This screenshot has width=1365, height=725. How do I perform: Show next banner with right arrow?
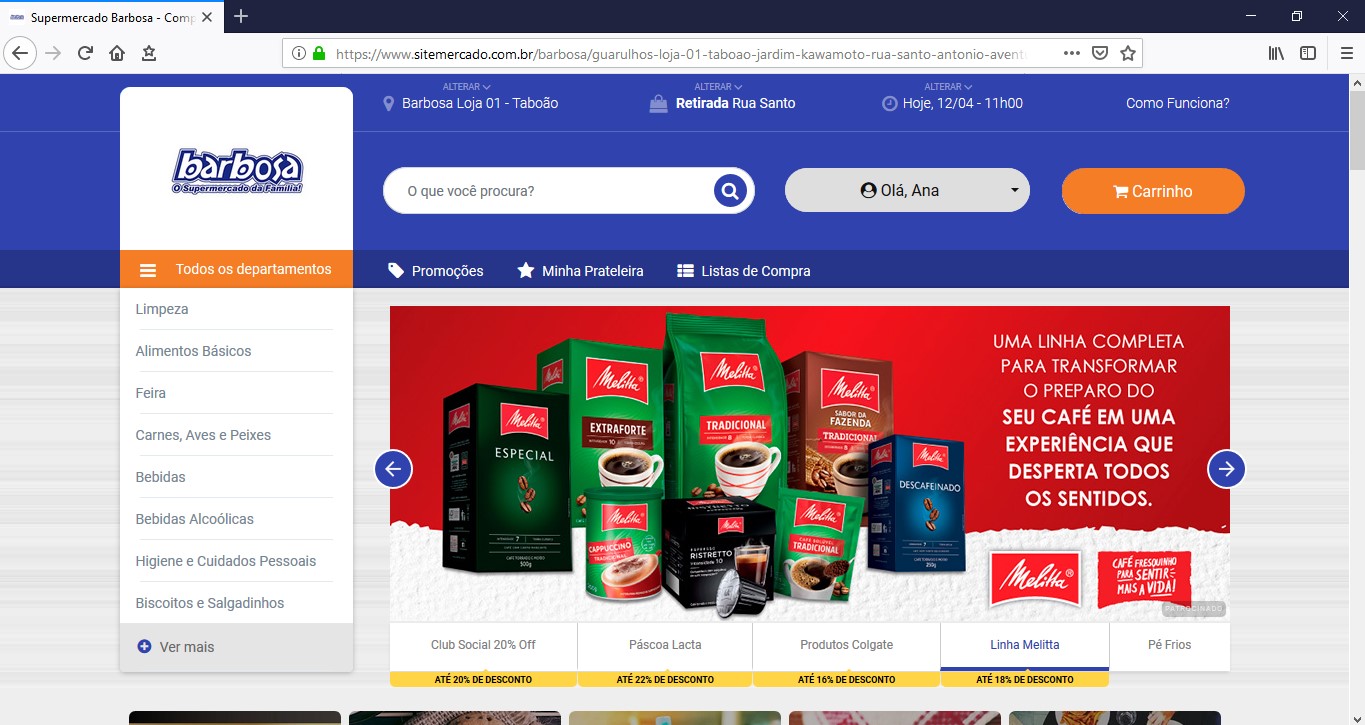[x=1226, y=468]
